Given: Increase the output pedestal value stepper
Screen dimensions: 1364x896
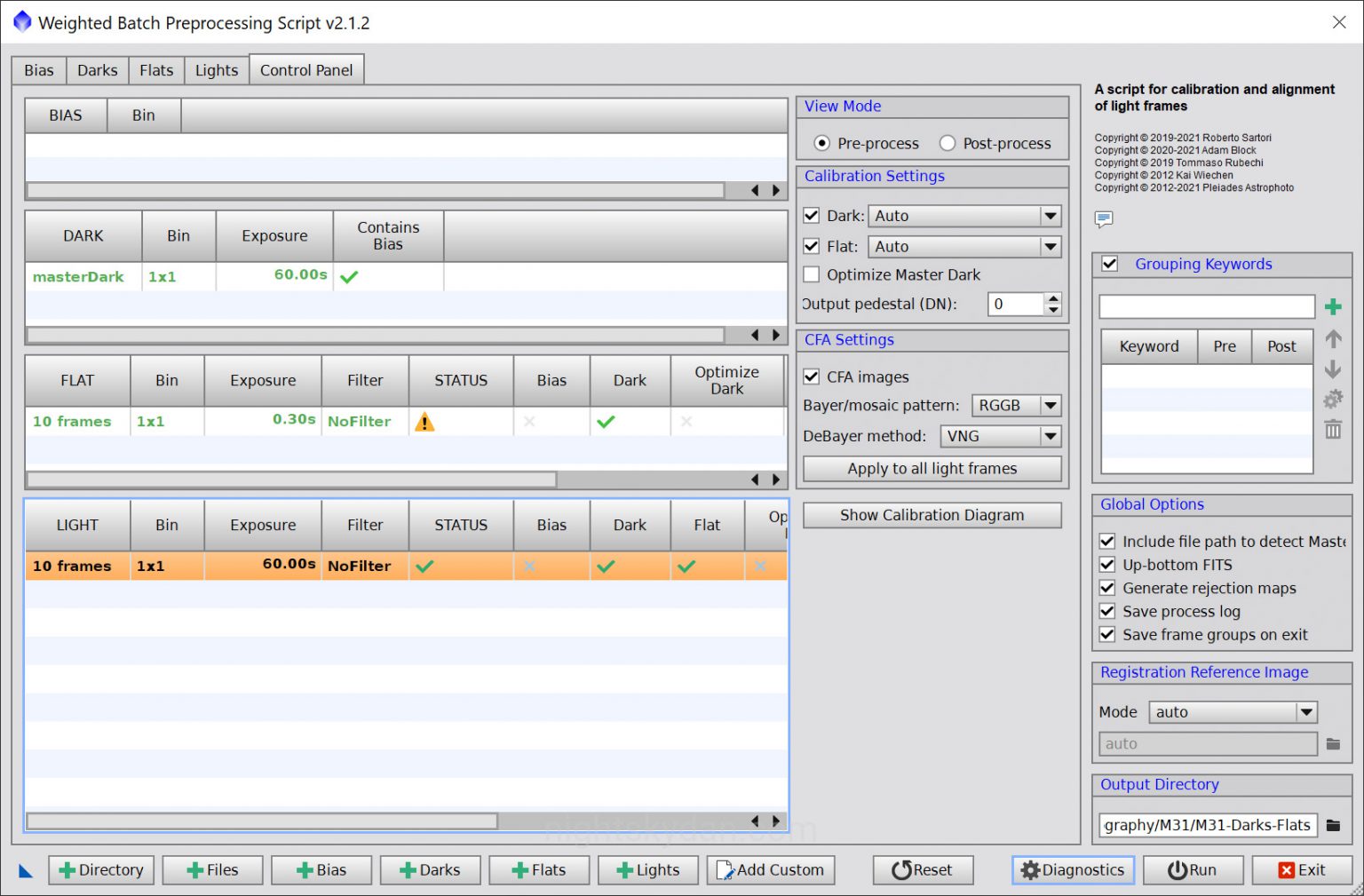Looking at the screenshot, I should [x=1053, y=298].
